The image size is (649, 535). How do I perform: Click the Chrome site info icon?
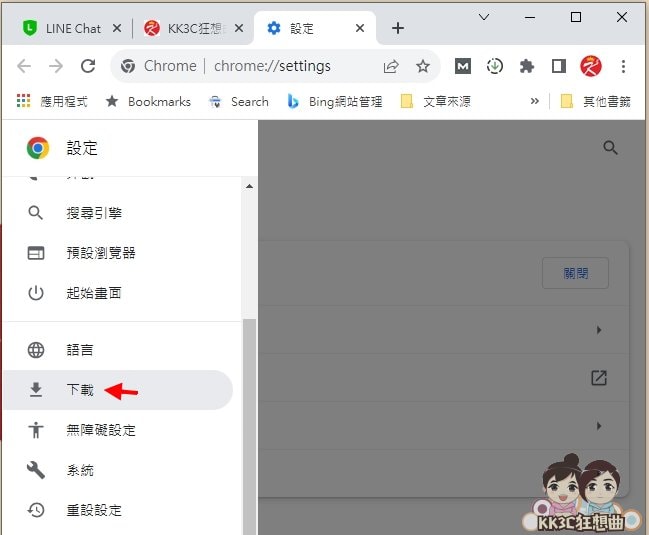pyautogui.click(x=128, y=66)
